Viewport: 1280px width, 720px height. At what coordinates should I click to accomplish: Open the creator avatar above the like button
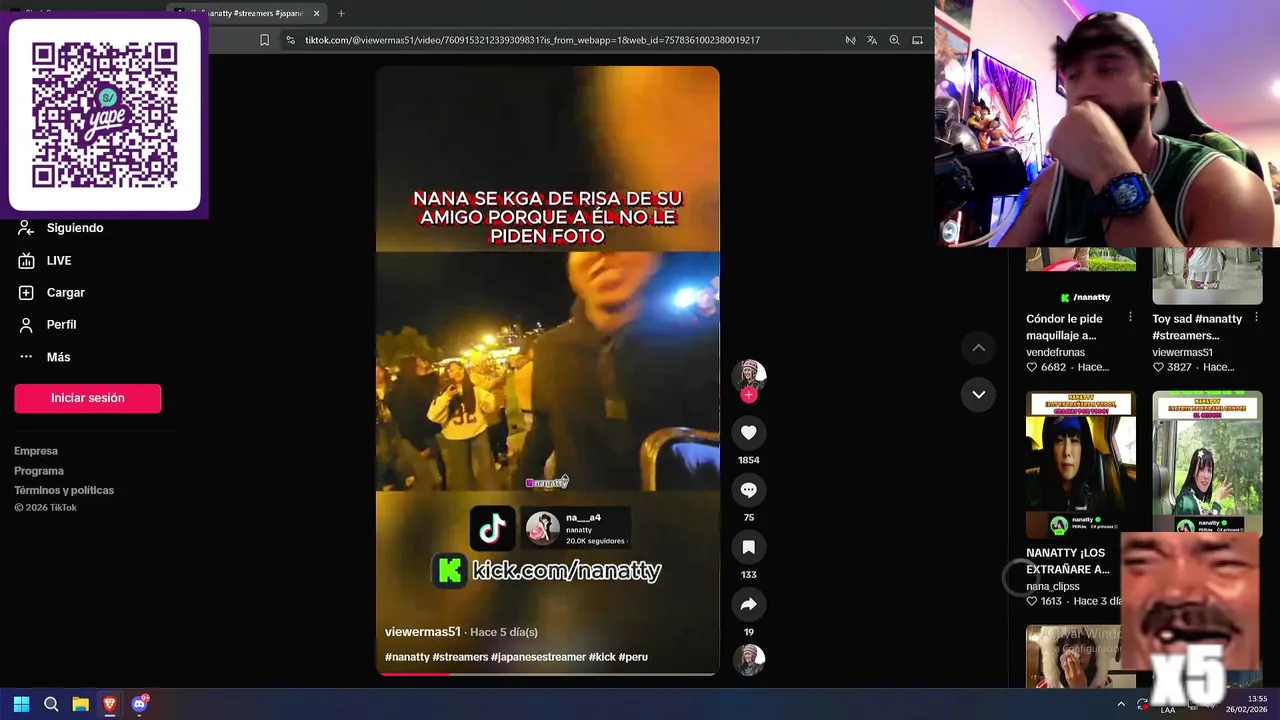tap(748, 375)
